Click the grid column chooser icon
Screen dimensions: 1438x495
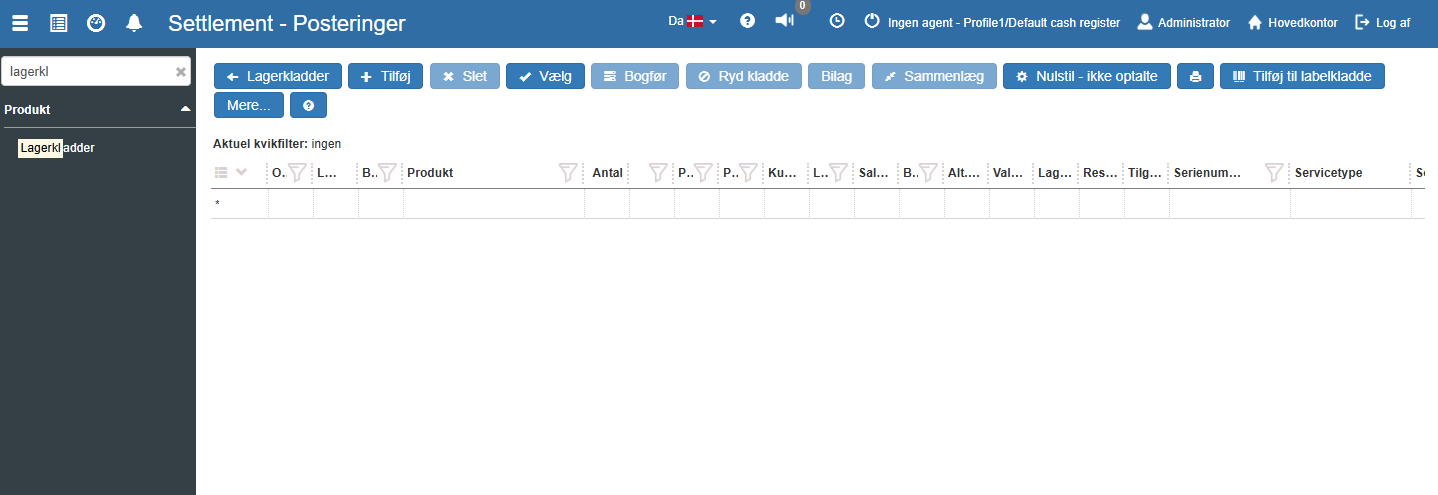(x=222, y=172)
